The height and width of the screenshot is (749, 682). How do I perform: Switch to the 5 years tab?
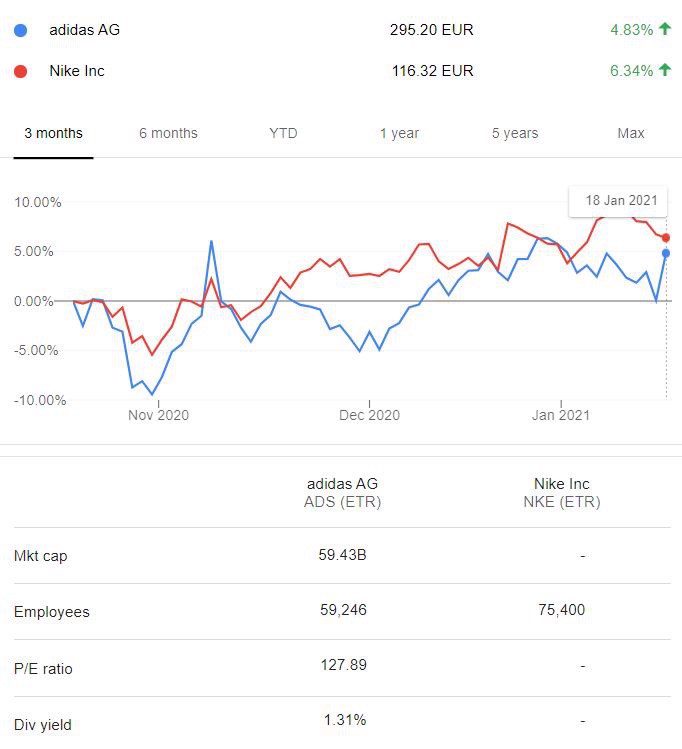coord(514,133)
